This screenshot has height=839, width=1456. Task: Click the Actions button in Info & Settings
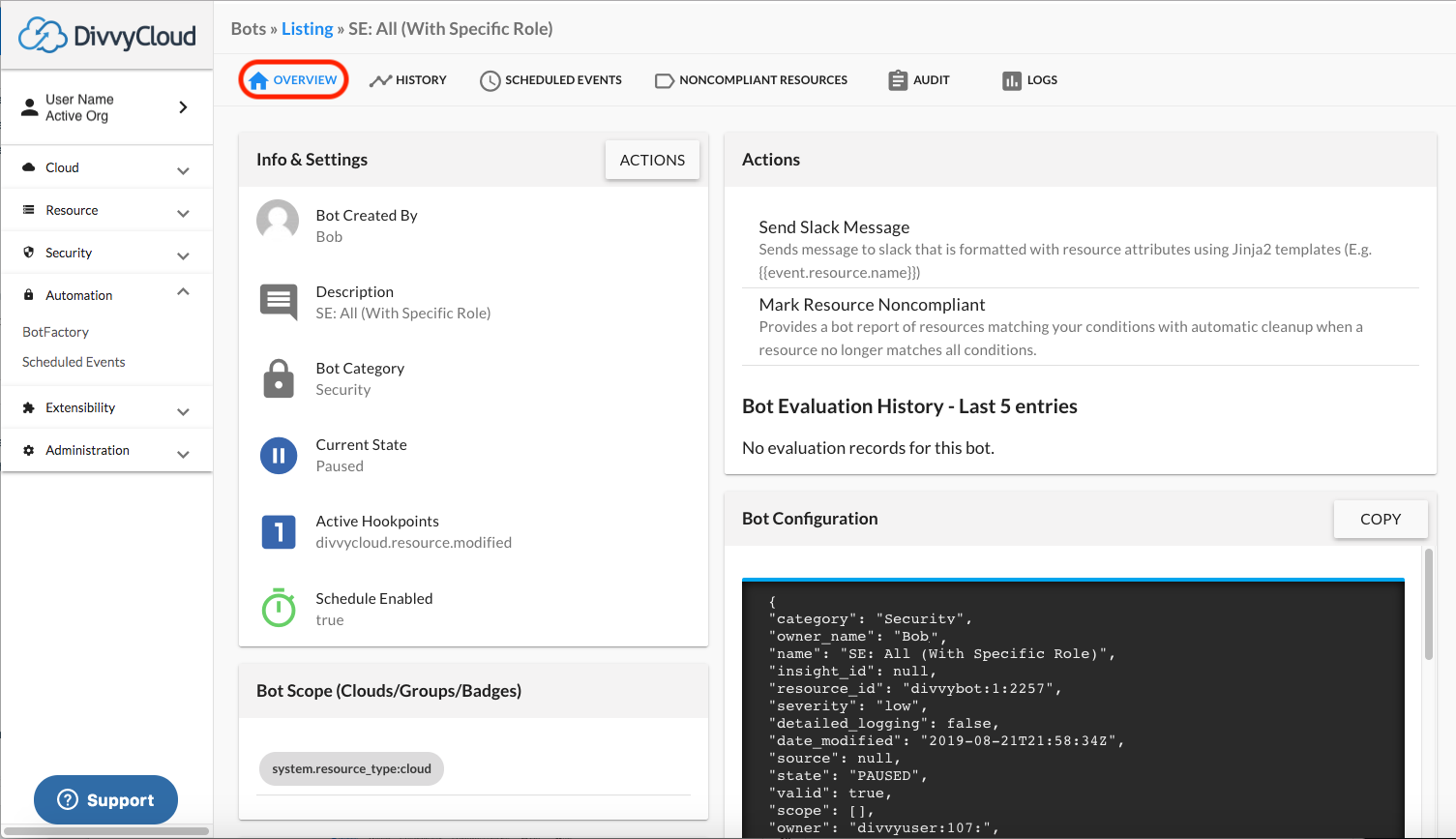[x=652, y=160]
